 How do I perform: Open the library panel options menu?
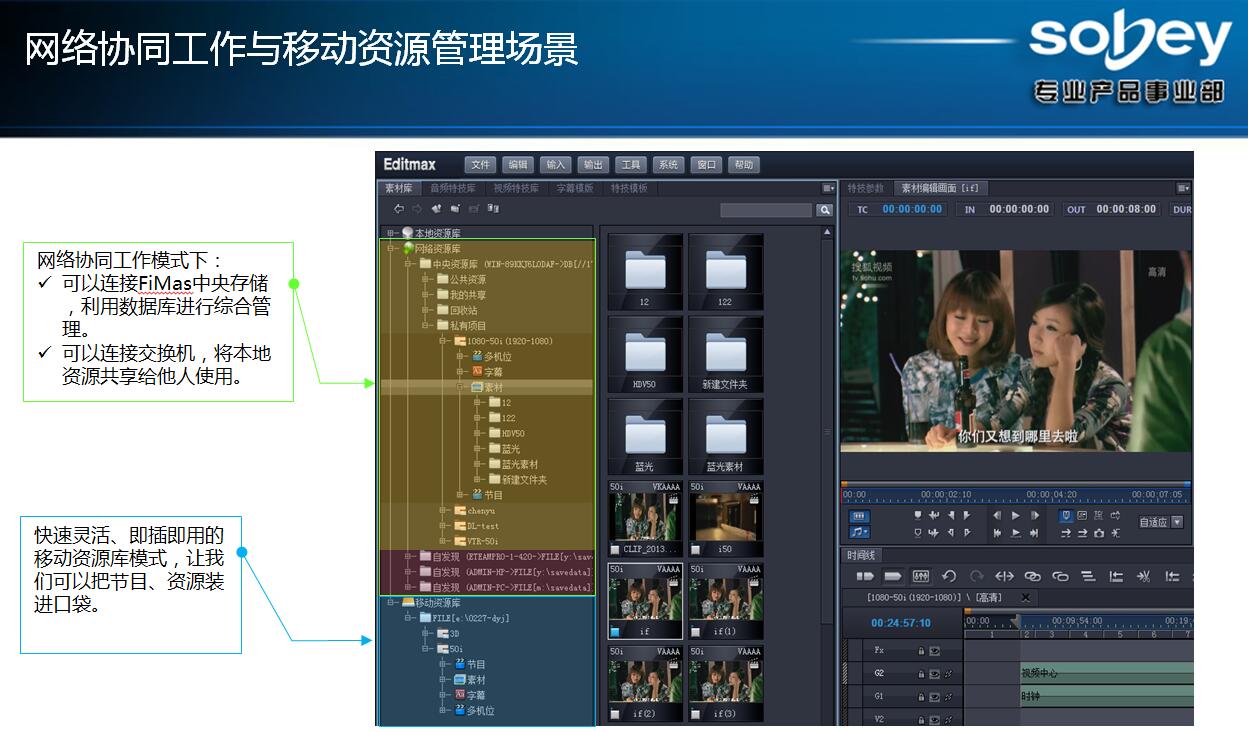click(x=828, y=188)
